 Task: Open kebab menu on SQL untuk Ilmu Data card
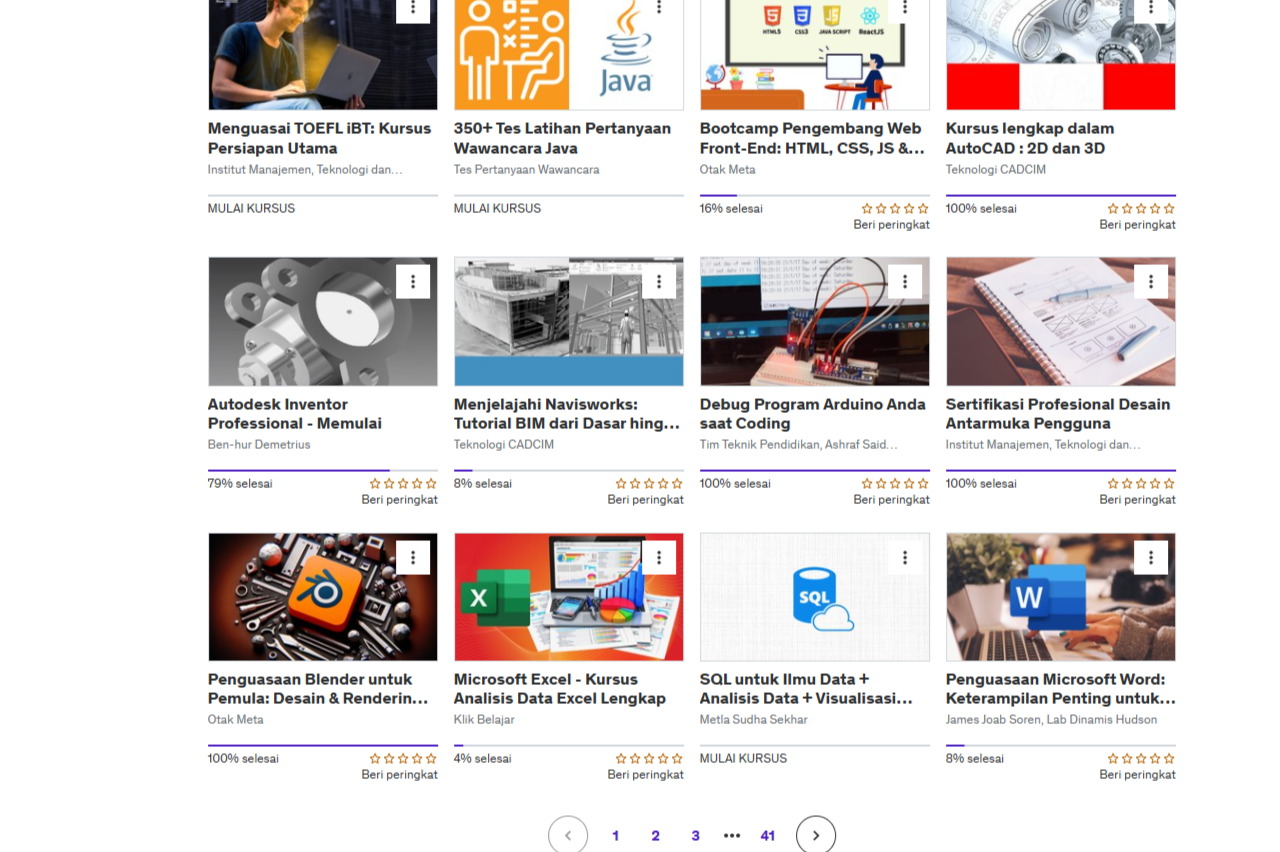click(x=904, y=557)
